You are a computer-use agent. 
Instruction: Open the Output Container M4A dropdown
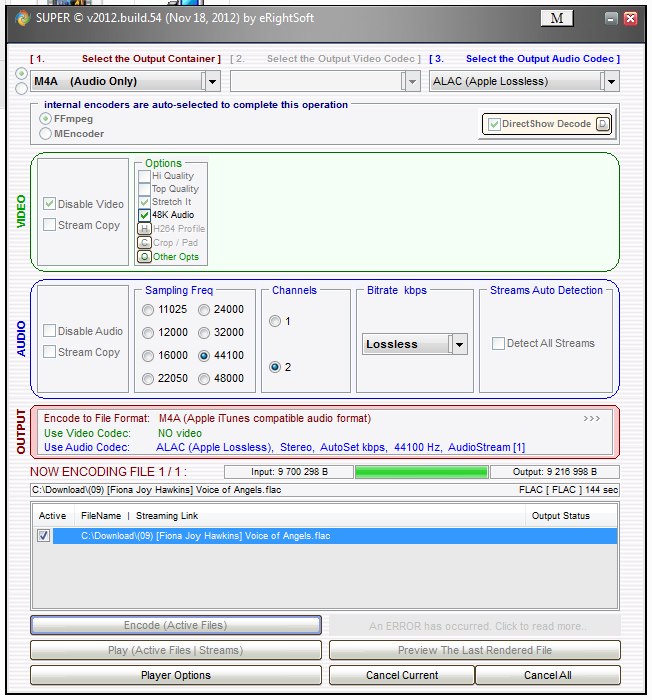[210, 81]
